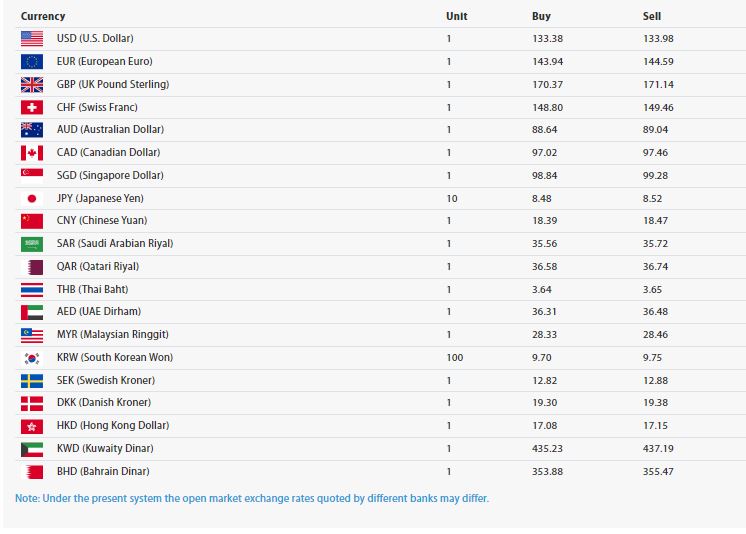Click the Currency column header
This screenshot has height=534, width=746.
(x=43, y=16)
